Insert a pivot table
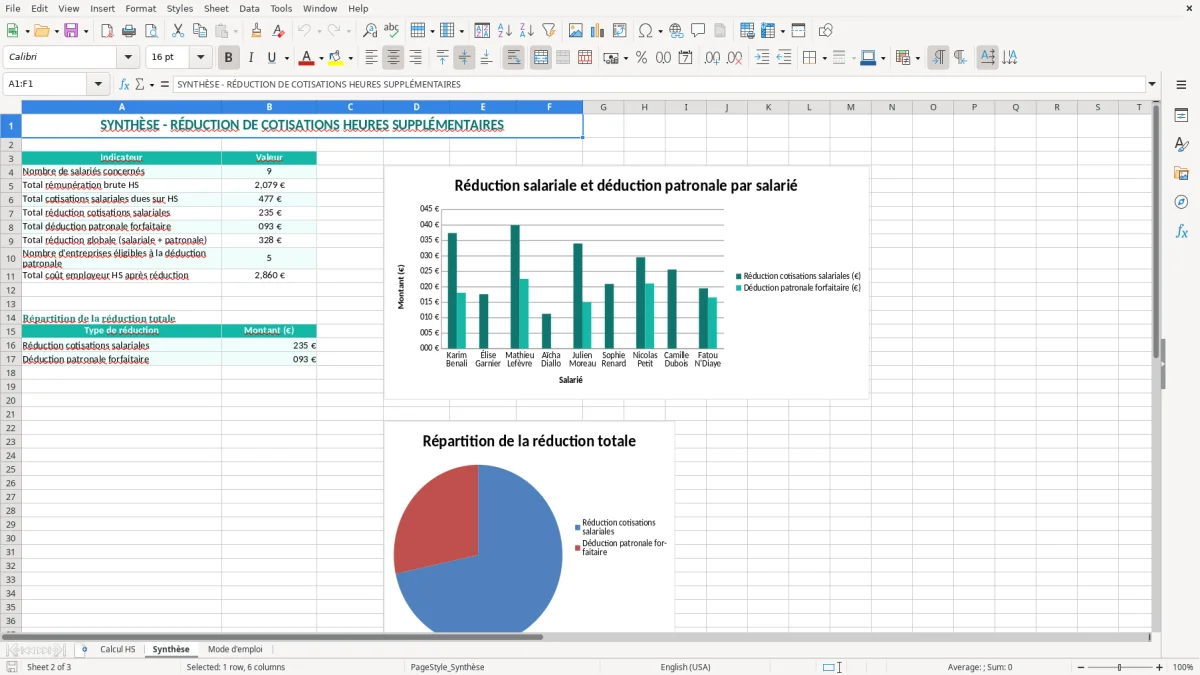 [620, 31]
